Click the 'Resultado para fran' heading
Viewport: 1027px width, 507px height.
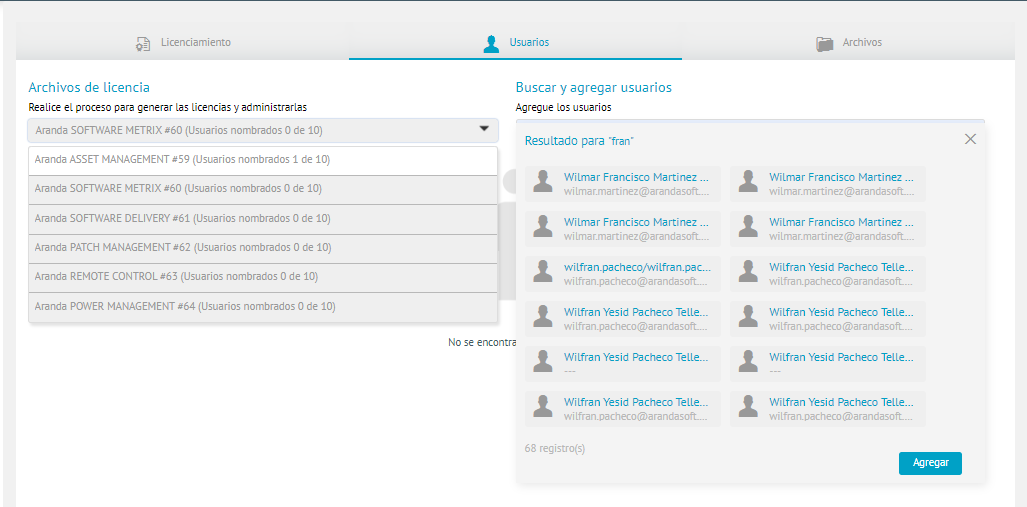580,141
